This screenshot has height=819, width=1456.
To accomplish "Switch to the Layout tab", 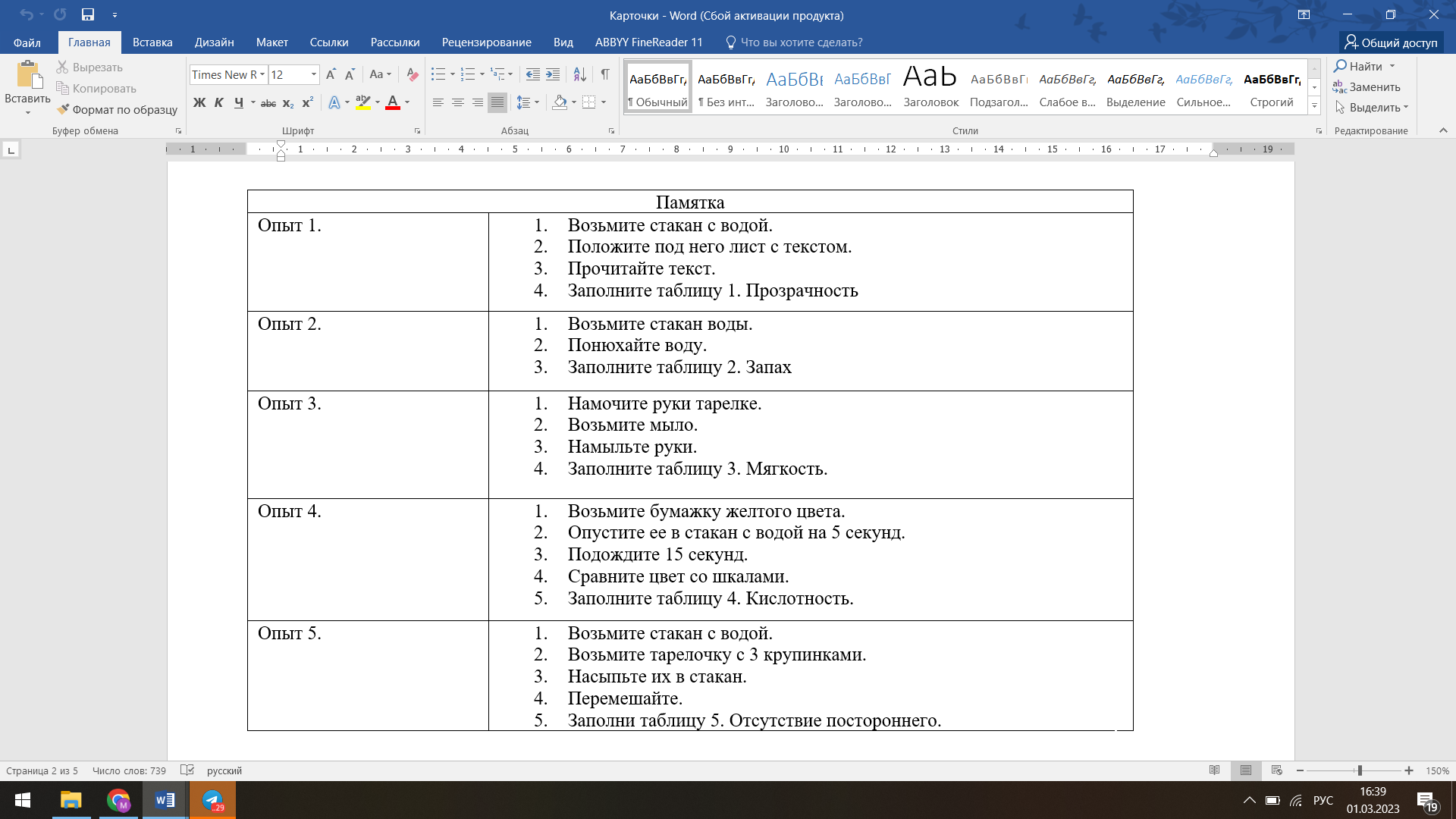I will tap(271, 42).
